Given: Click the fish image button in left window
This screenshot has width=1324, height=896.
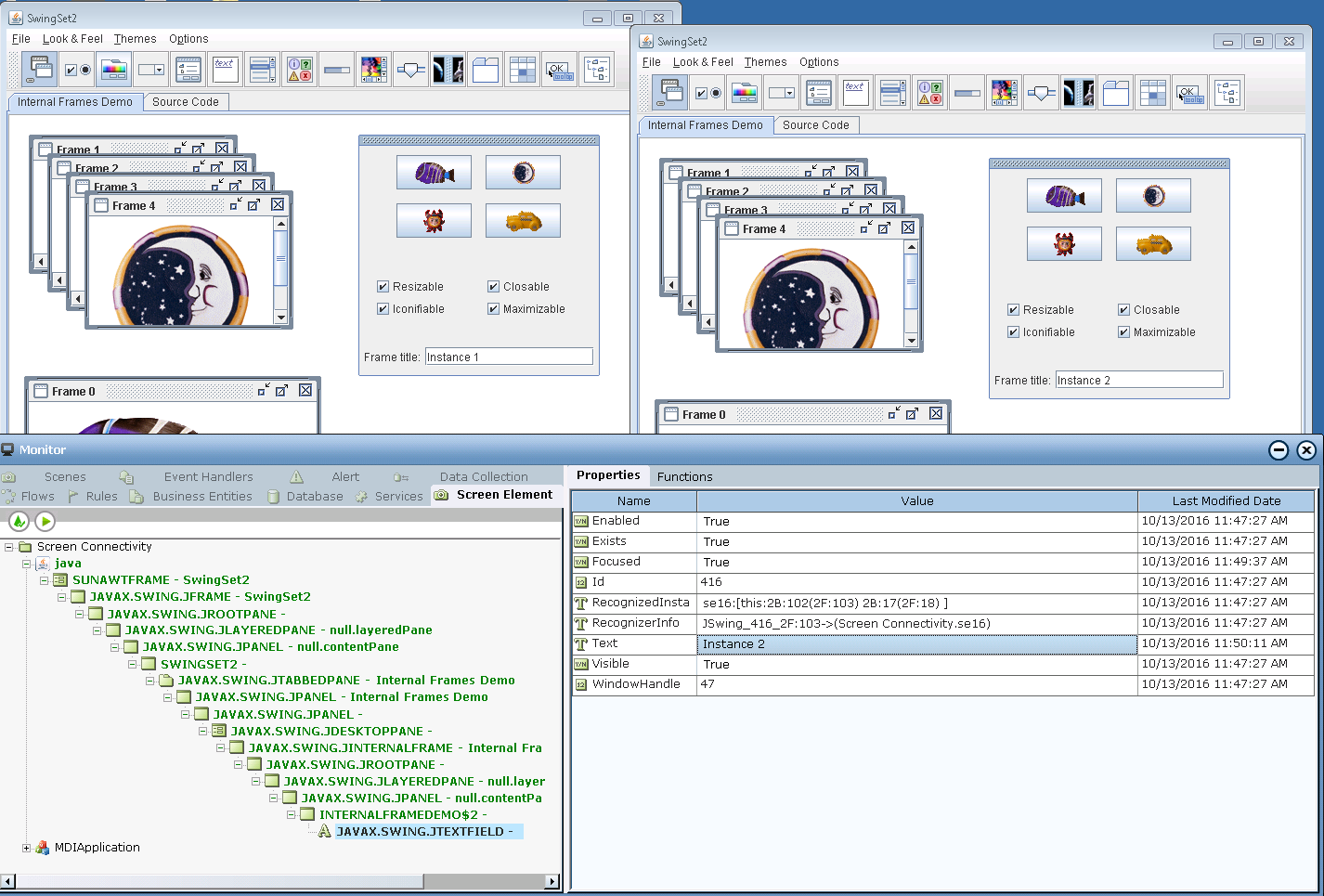Looking at the screenshot, I should (x=434, y=173).
